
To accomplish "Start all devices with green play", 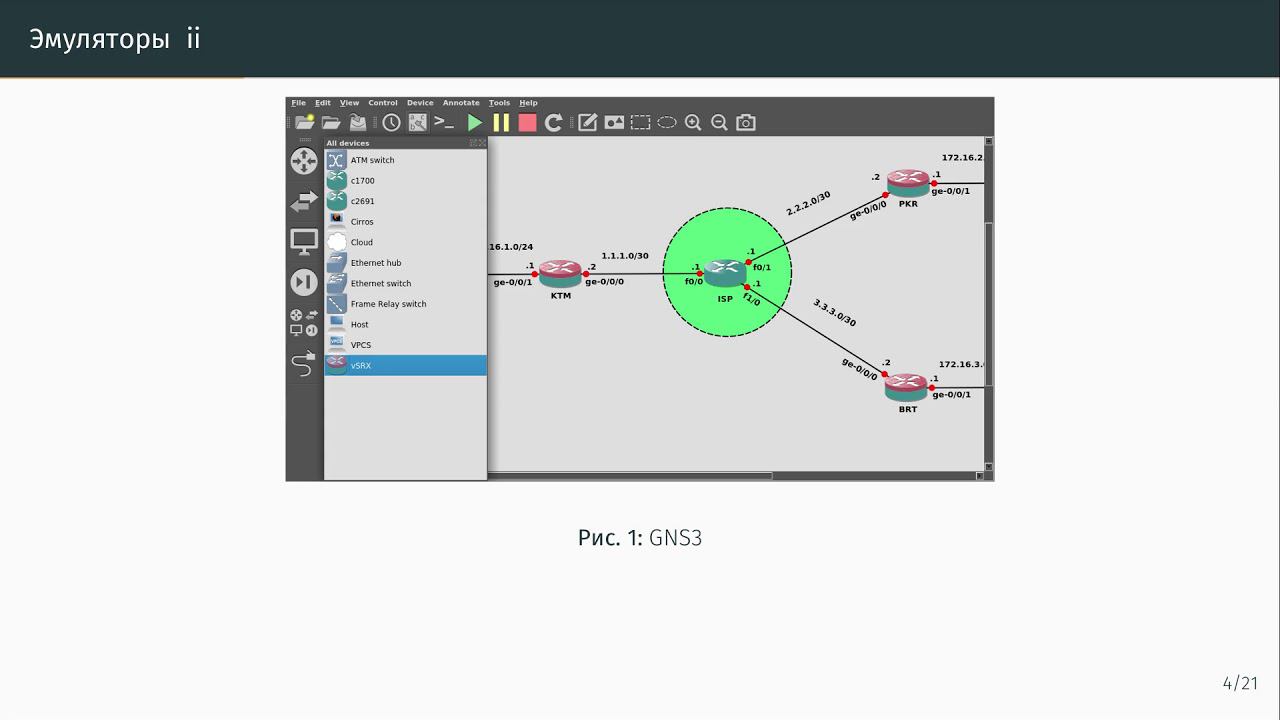I will coord(475,122).
